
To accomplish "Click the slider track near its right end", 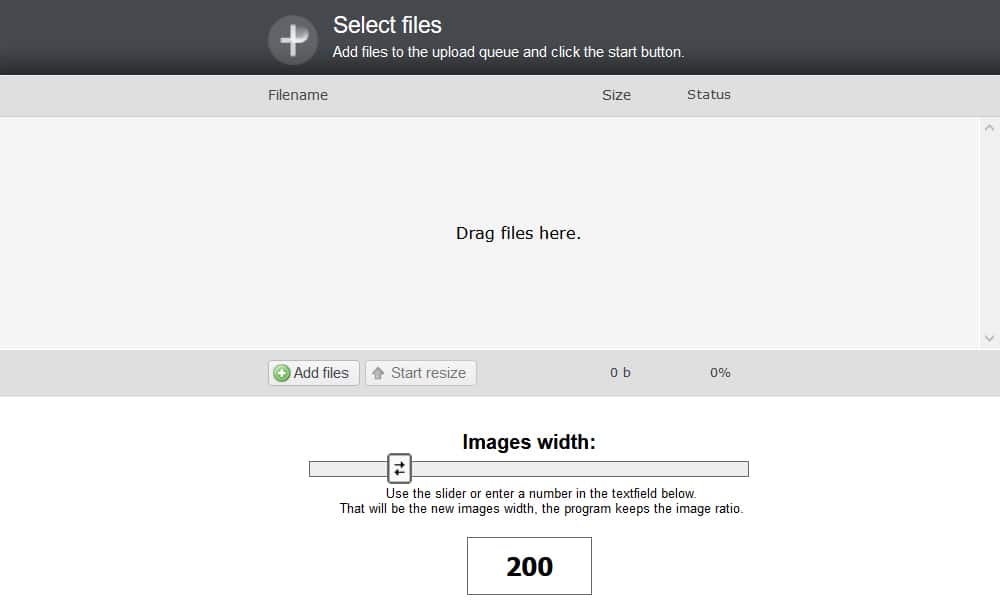I will (x=720, y=467).
